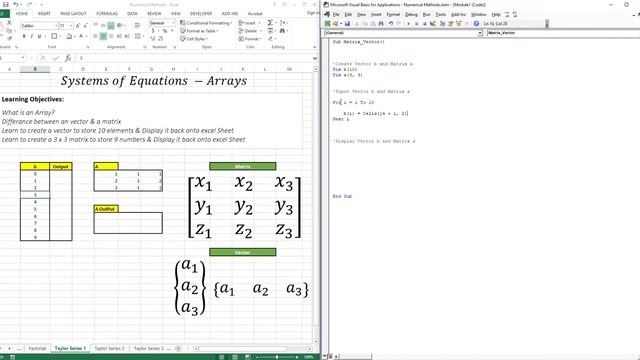Click the cell Borders icon in the ribbon
The width and height of the screenshot is (640, 360).
tap(54, 36)
